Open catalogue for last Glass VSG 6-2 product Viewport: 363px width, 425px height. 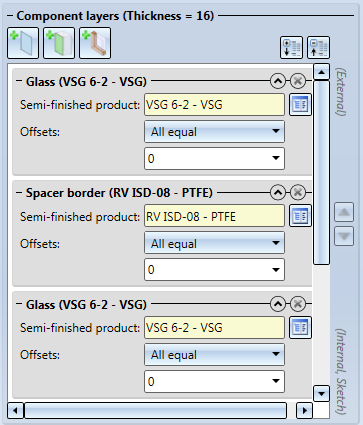click(300, 328)
